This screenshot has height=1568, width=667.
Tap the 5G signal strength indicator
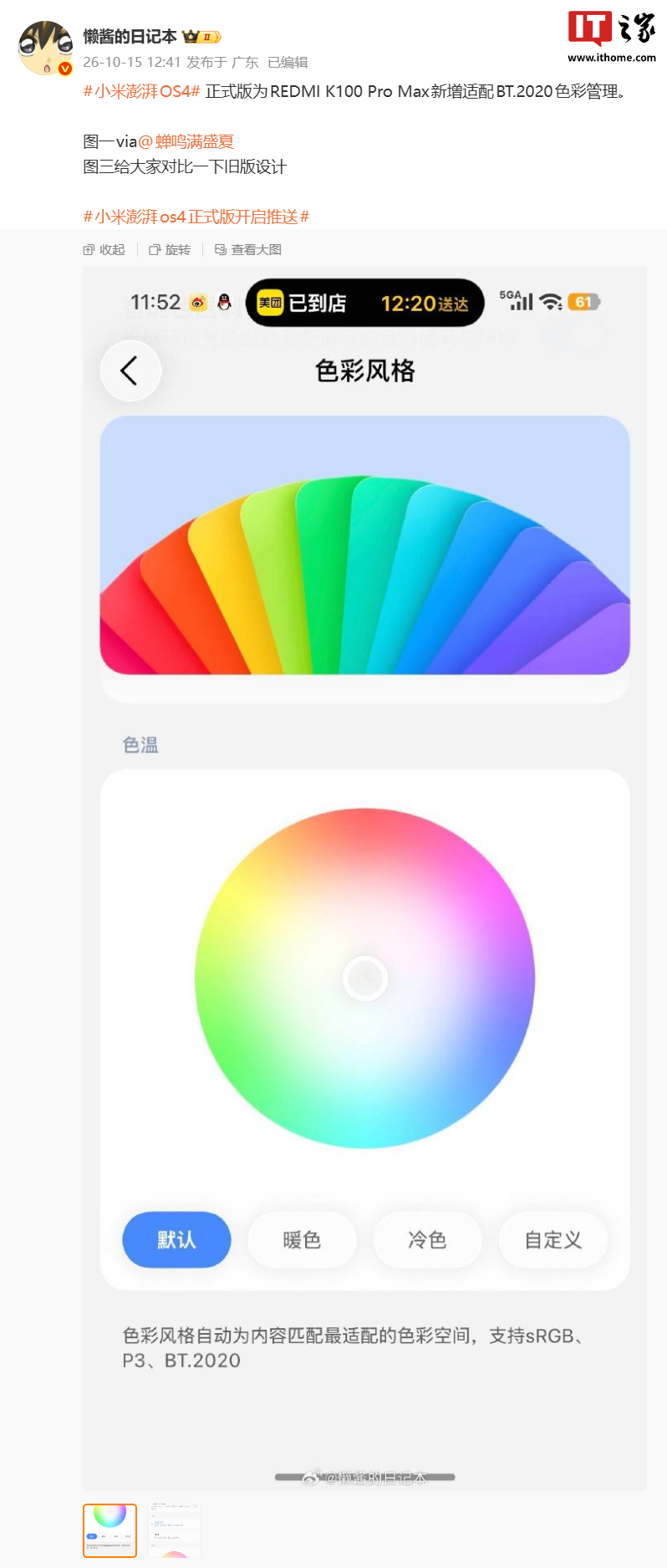point(516,300)
